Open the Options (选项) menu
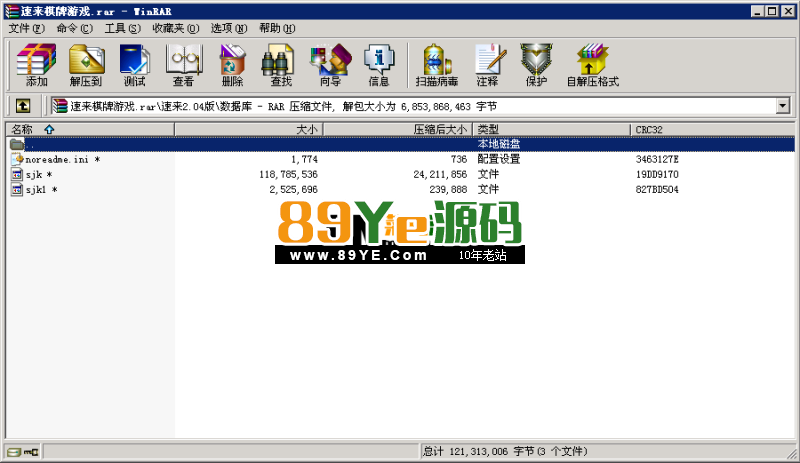The width and height of the screenshot is (800, 463). point(229,29)
